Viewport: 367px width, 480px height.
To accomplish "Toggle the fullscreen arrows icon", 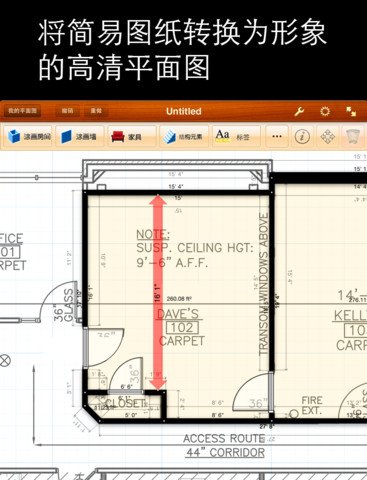I will pos(351,111).
